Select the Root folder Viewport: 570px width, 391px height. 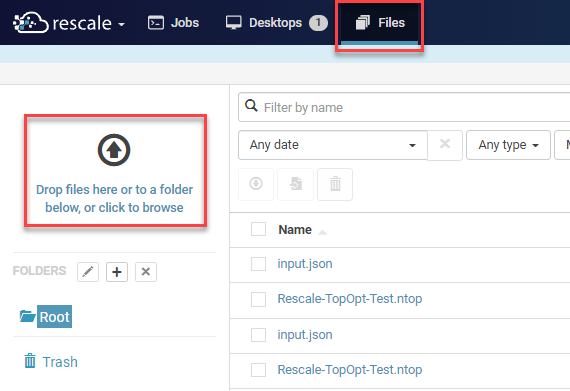click(x=55, y=317)
